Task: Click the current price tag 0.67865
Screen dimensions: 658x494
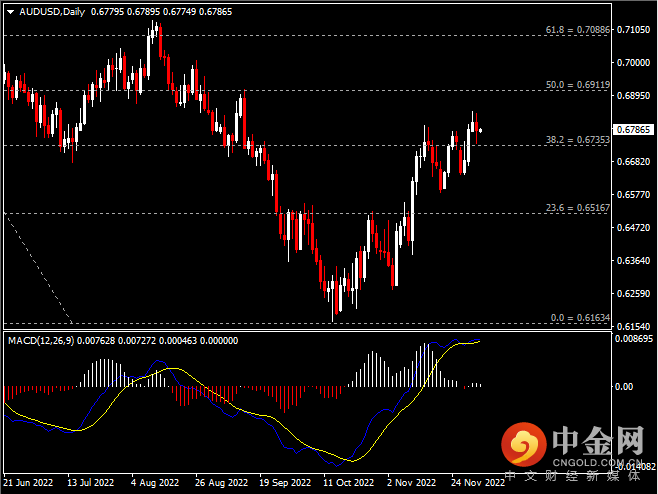Action: tap(633, 130)
